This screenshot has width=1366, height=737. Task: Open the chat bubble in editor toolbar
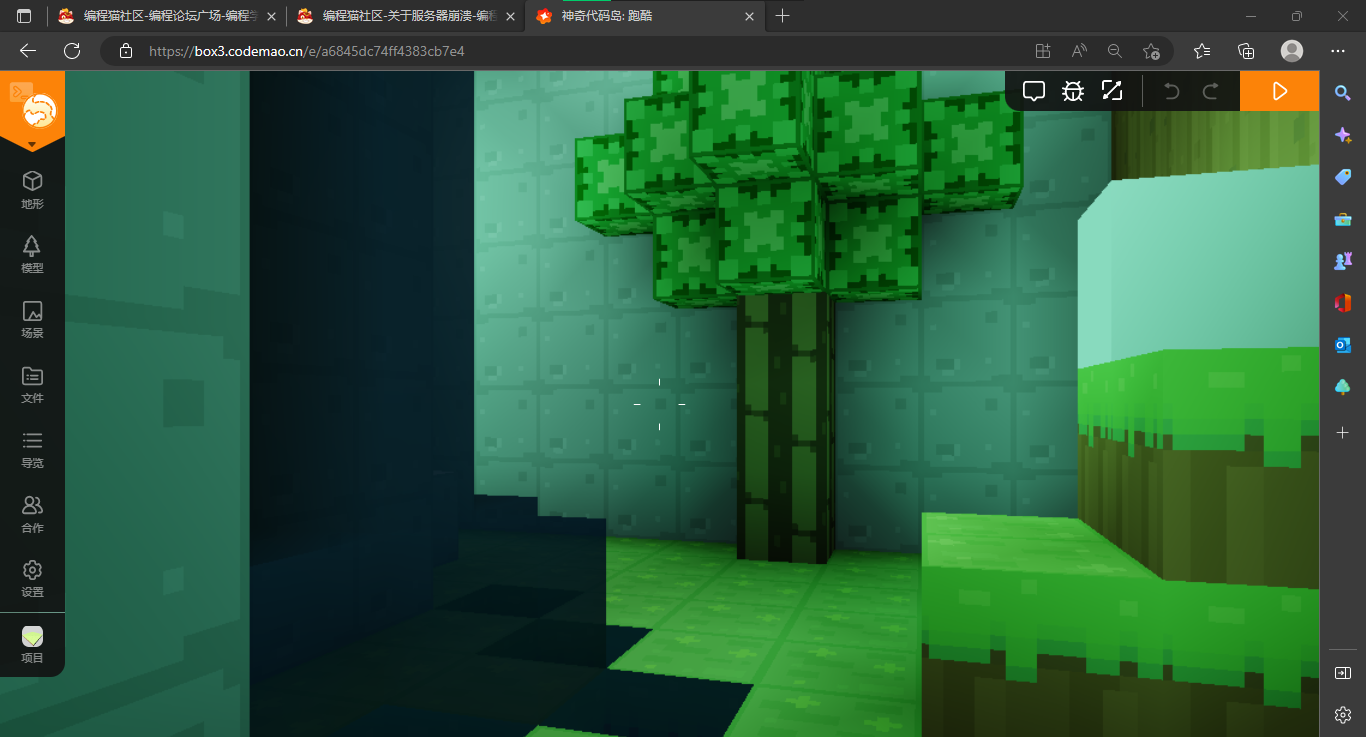coord(1034,91)
